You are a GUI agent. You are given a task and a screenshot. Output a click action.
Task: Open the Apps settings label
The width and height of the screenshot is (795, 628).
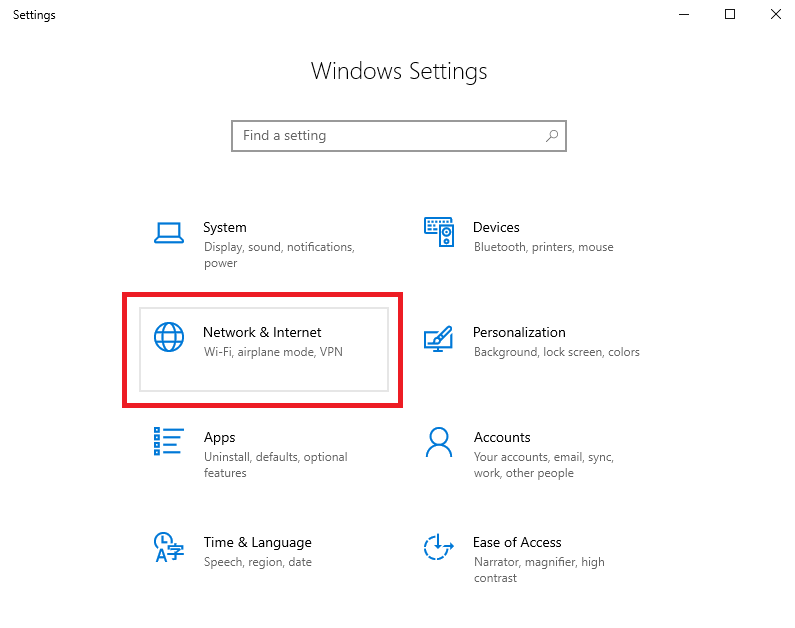pos(220,437)
